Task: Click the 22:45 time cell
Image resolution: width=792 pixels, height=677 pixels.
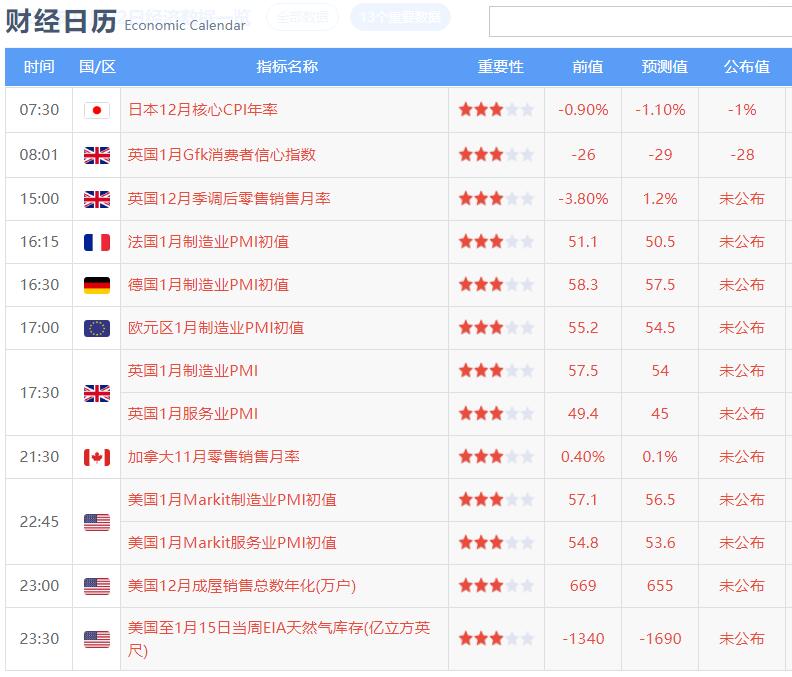Action: point(39,522)
